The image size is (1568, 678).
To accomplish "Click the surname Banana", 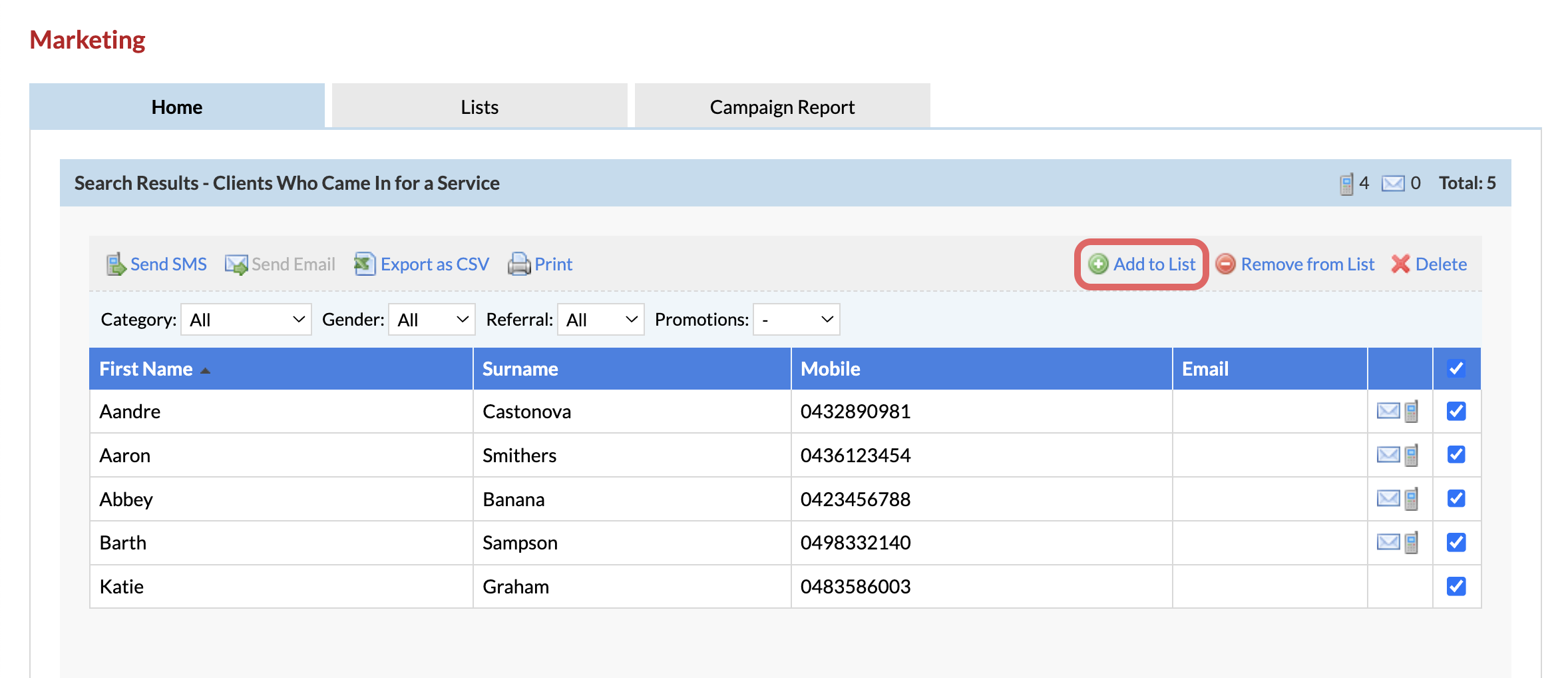I will 514,500.
